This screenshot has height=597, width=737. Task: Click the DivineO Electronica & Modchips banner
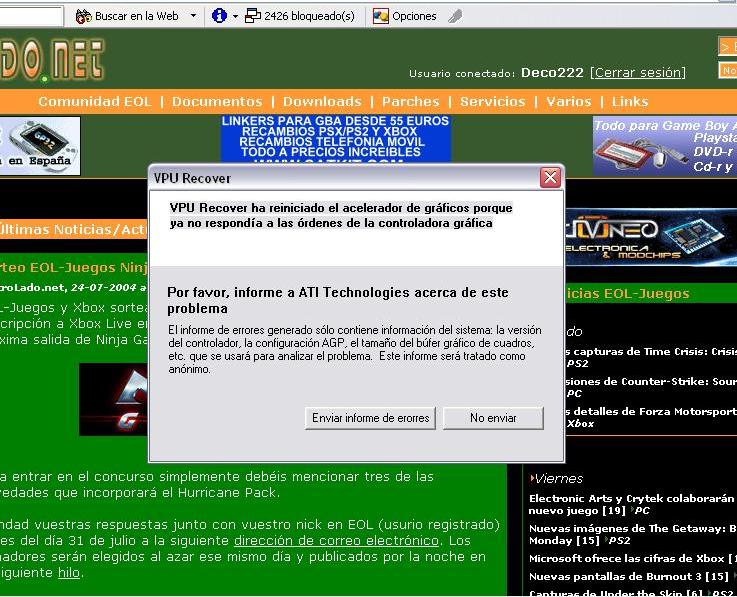[x=651, y=237]
